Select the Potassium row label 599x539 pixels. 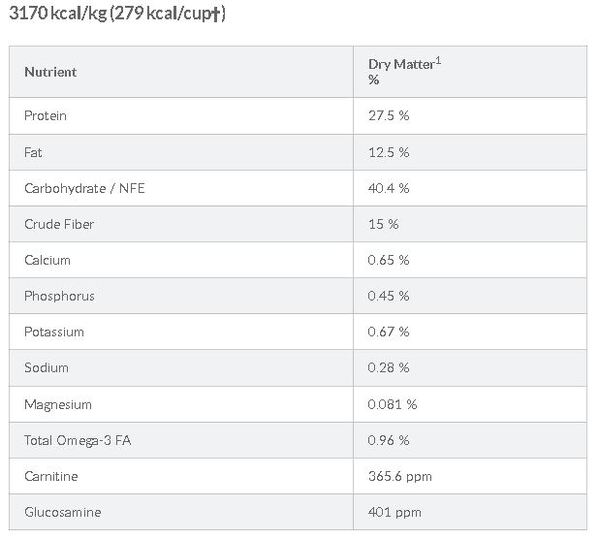54,332
